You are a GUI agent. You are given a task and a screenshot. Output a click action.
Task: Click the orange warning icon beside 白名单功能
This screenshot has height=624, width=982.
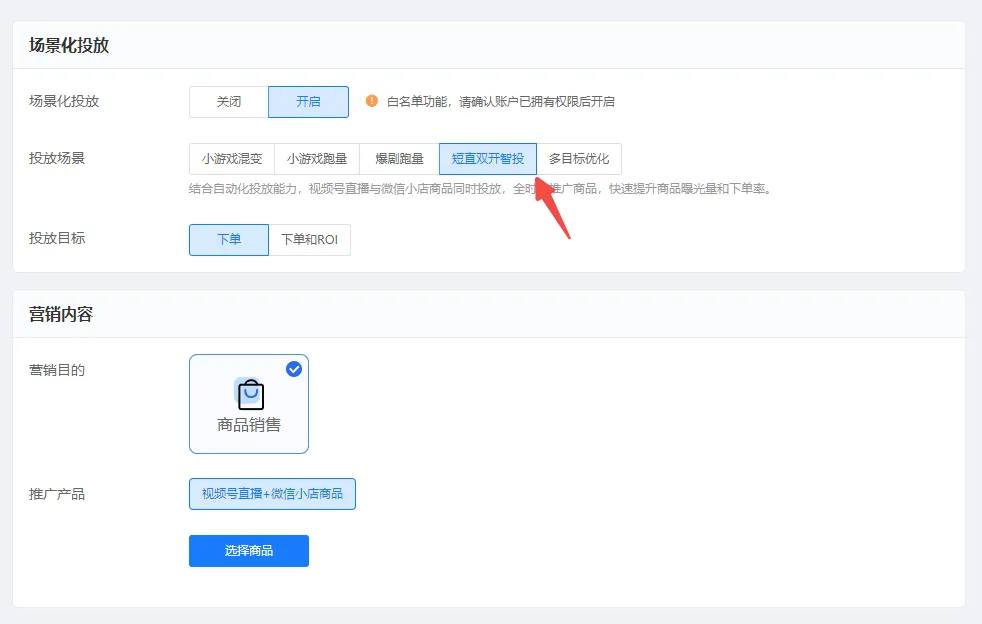371,101
